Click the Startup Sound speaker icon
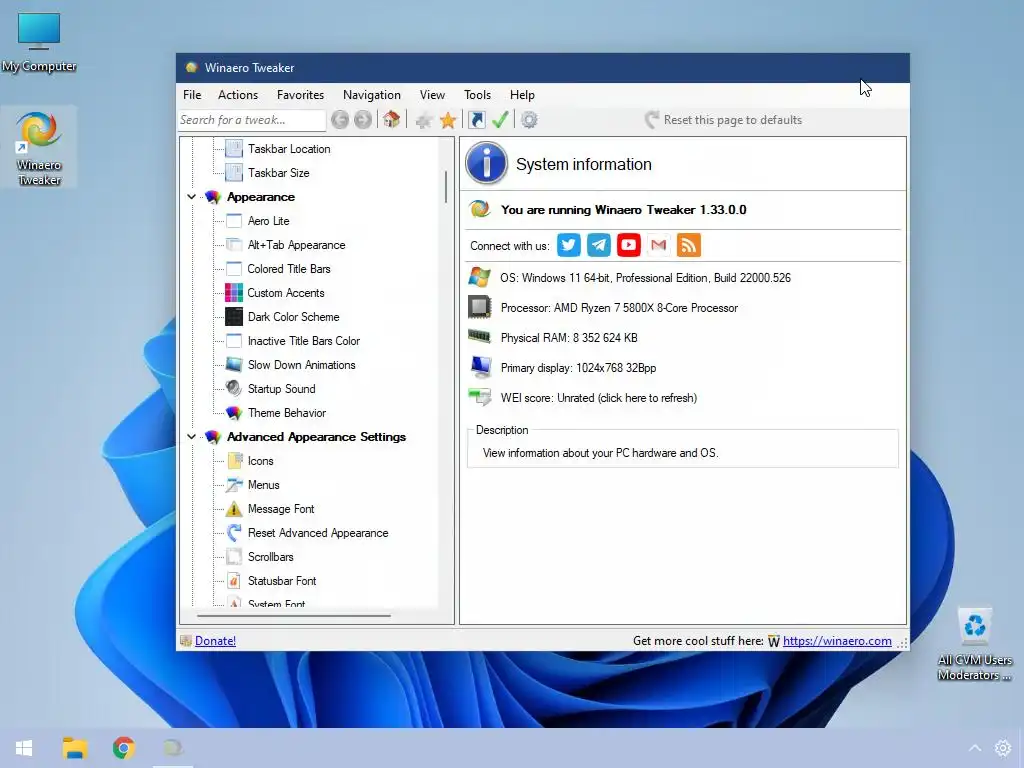Viewport: 1024px width, 768px height. click(x=234, y=389)
